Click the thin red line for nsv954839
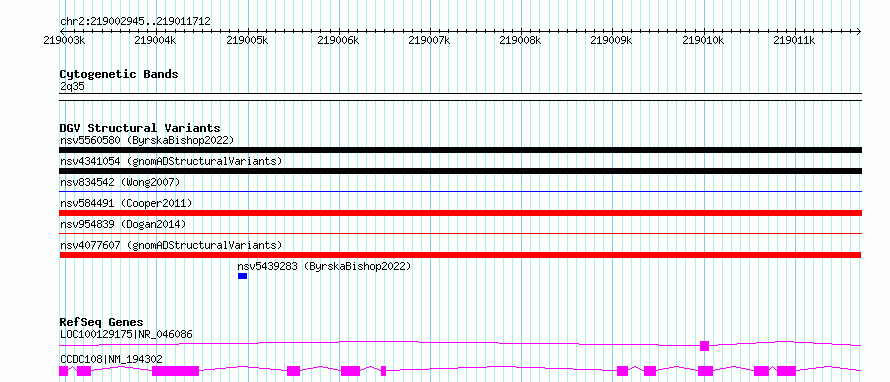The image size is (890, 382). (460, 233)
